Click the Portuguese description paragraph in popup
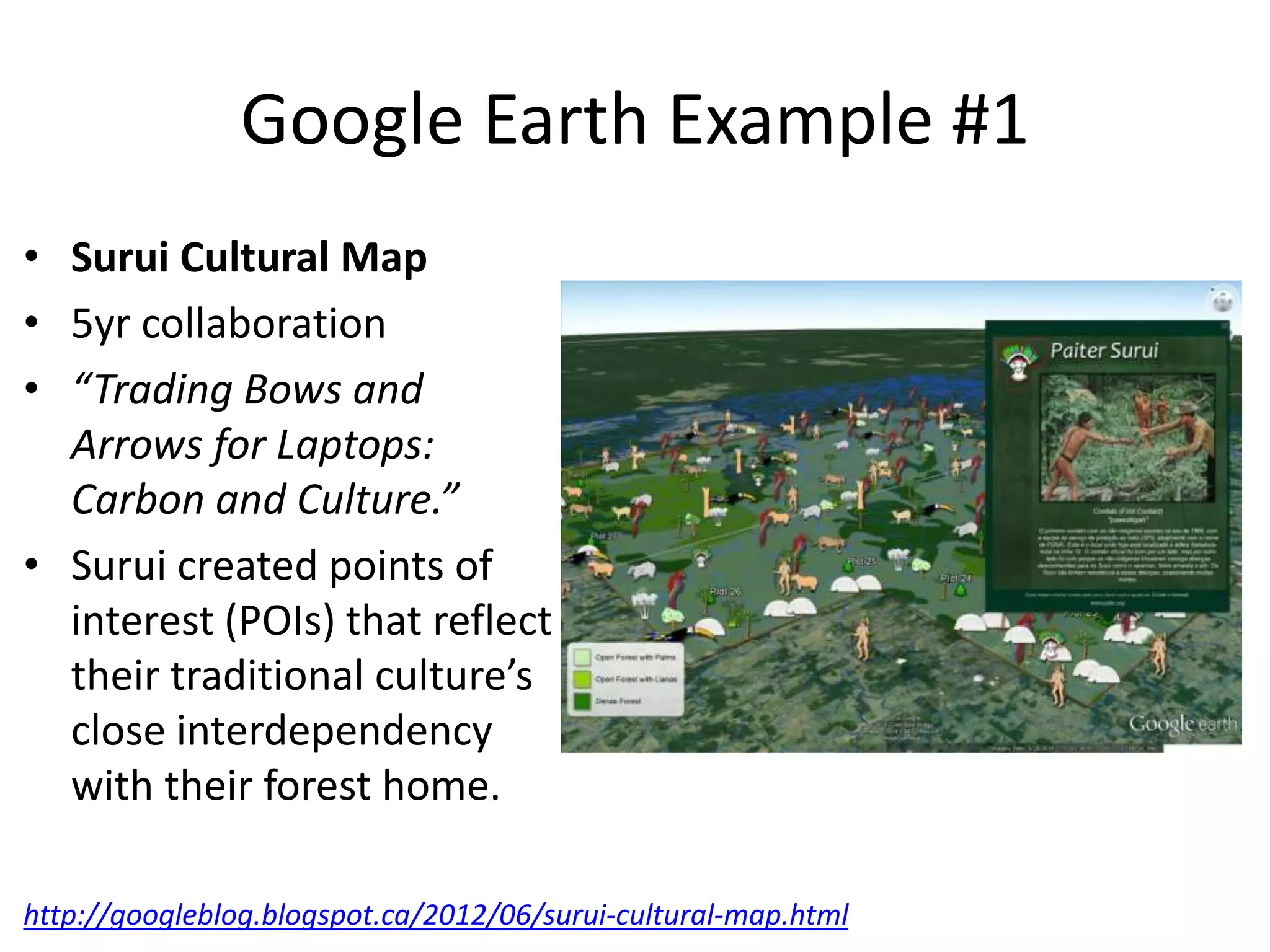The height and width of the screenshot is (952, 1270). coord(1127,555)
